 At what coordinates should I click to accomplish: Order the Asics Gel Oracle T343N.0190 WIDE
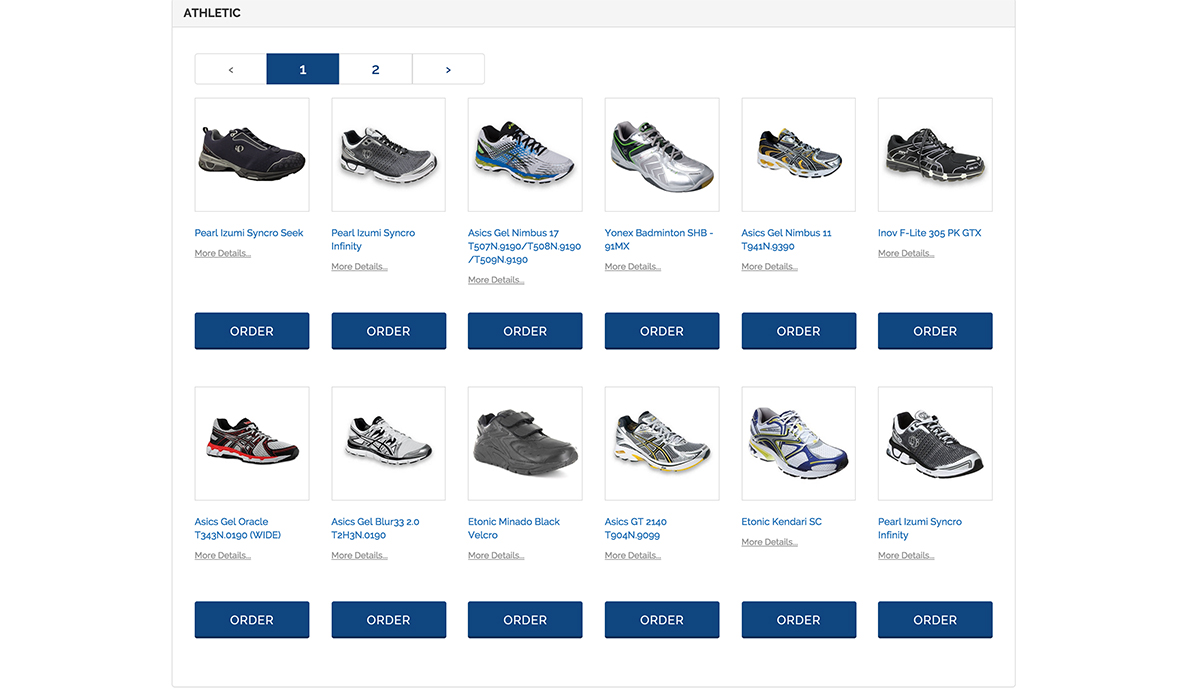pyautogui.click(x=251, y=619)
